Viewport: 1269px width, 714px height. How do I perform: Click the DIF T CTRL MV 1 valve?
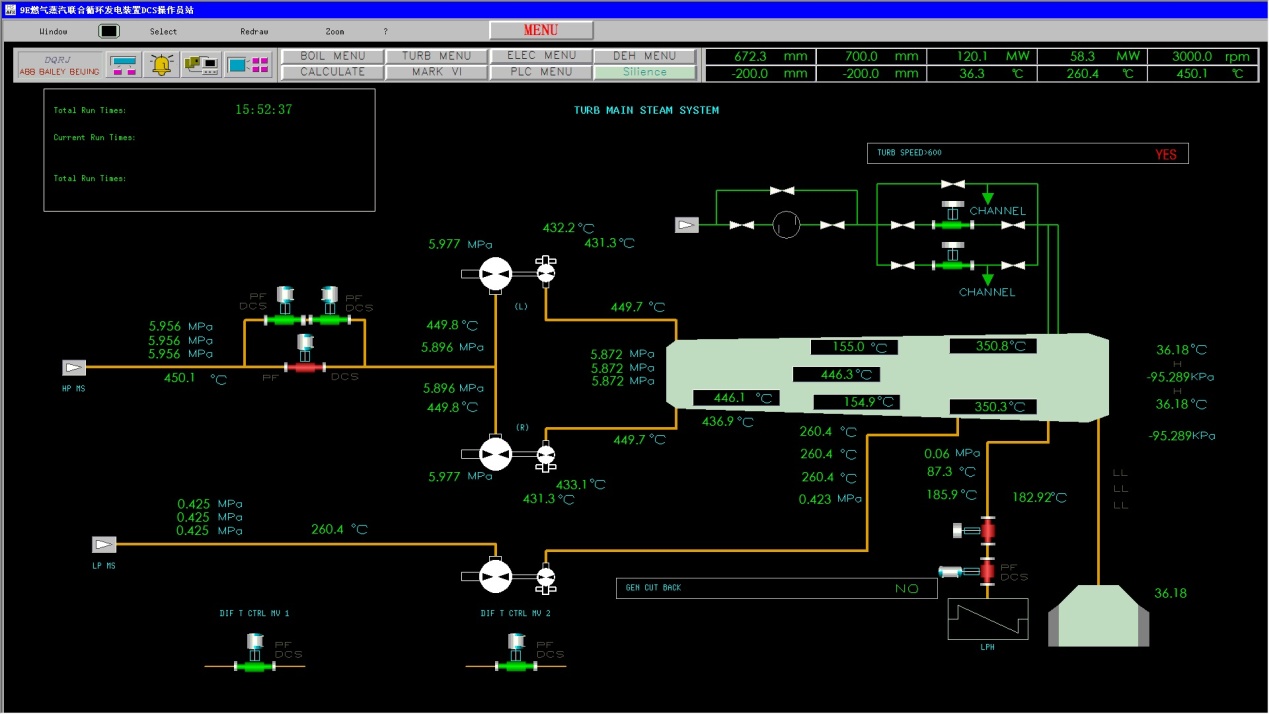click(253, 665)
